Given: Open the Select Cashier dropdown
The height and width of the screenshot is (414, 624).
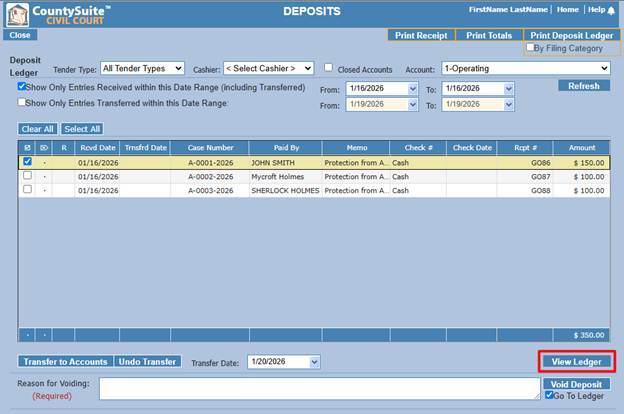Looking at the screenshot, I should (x=269, y=68).
